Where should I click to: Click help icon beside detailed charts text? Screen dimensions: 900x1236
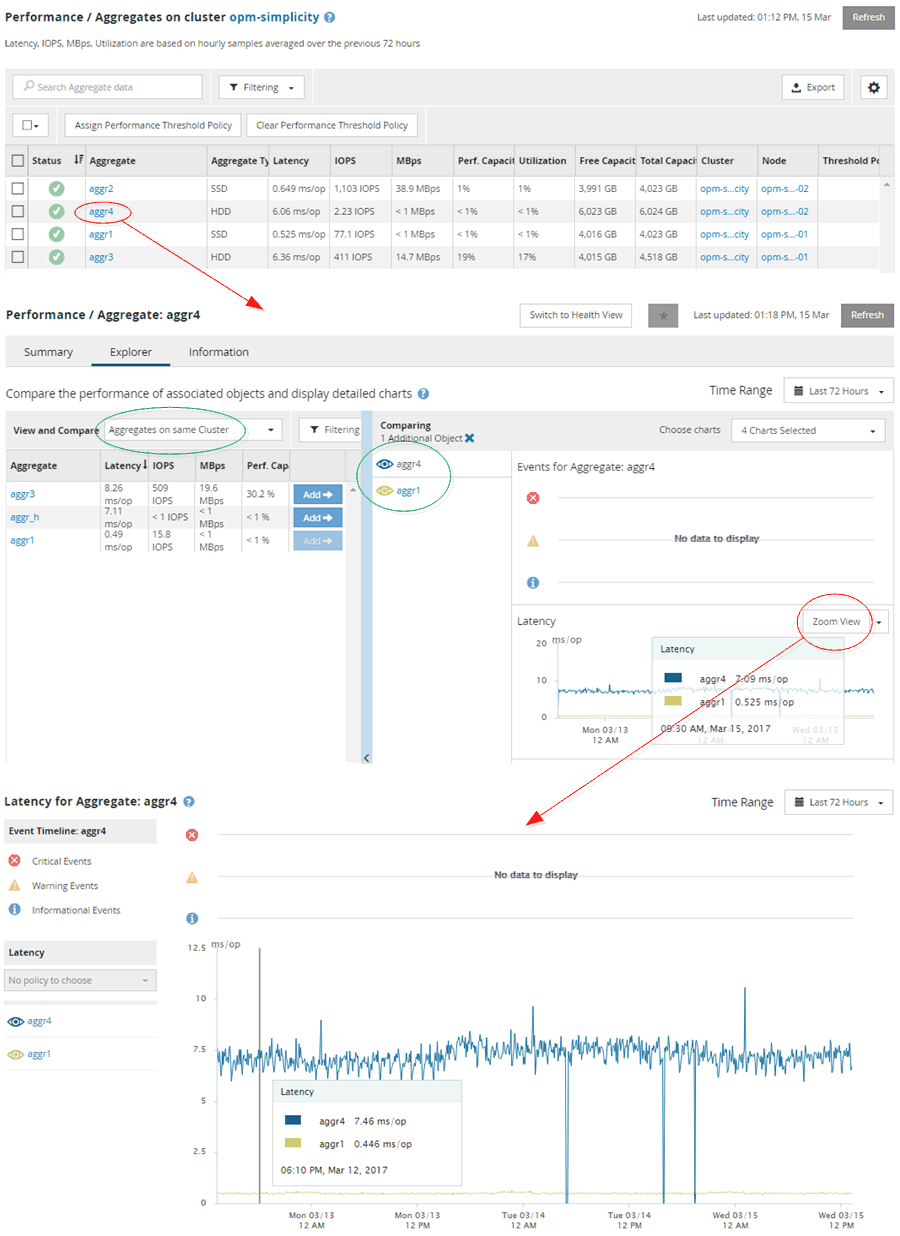(x=423, y=394)
